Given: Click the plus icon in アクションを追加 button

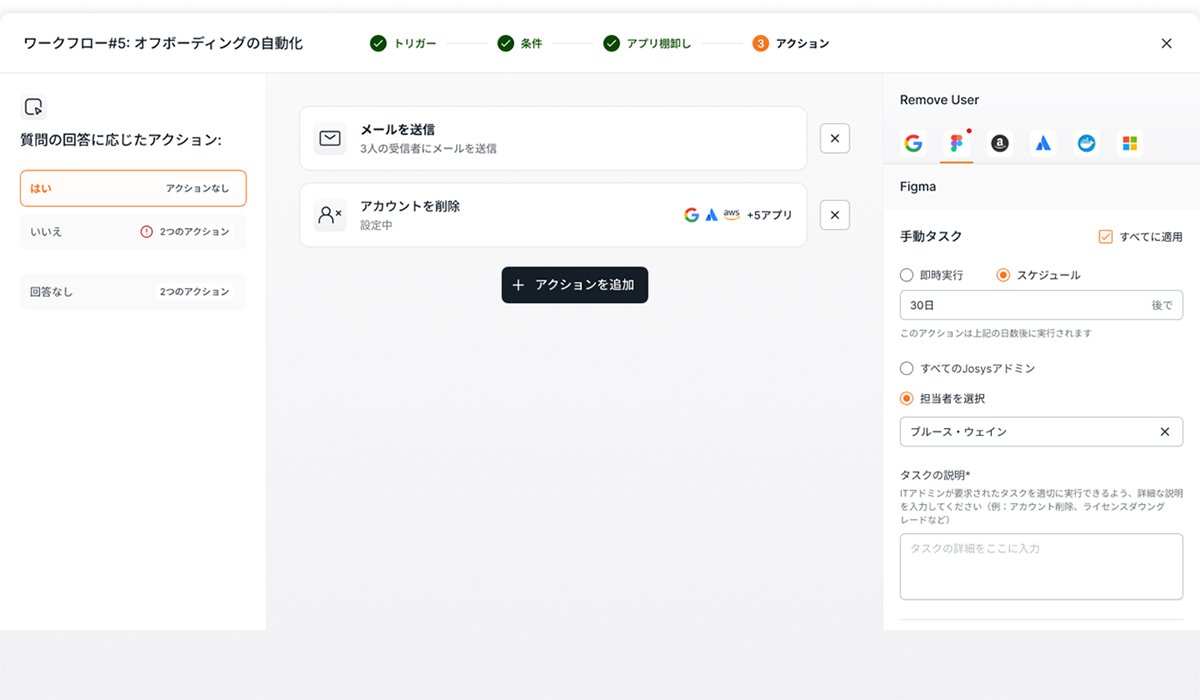Looking at the screenshot, I should pyautogui.click(x=518, y=285).
